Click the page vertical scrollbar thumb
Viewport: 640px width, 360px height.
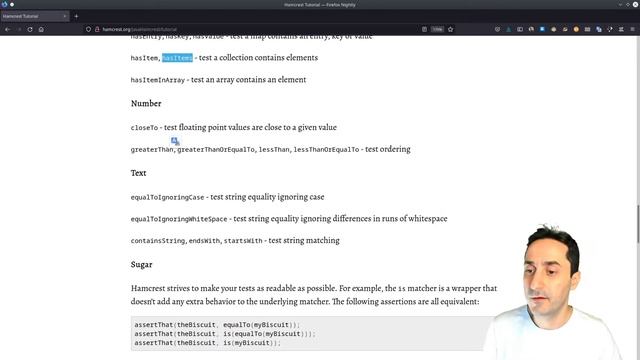pyautogui.click(x=638, y=224)
